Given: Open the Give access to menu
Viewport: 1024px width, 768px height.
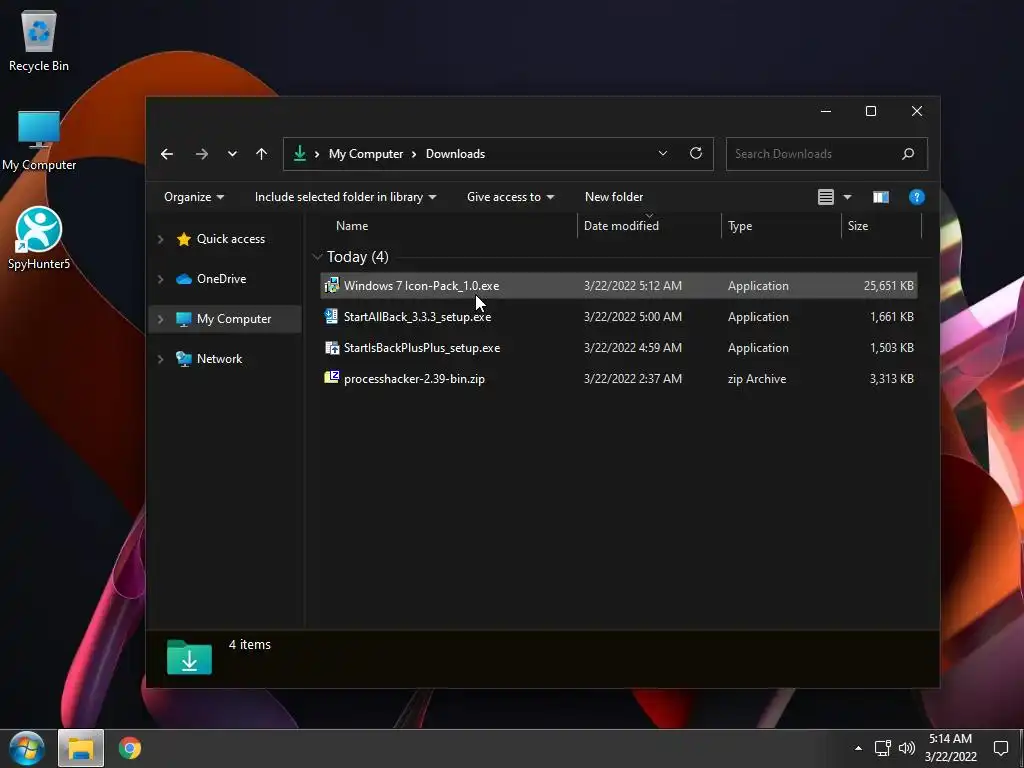Looking at the screenshot, I should (510, 197).
